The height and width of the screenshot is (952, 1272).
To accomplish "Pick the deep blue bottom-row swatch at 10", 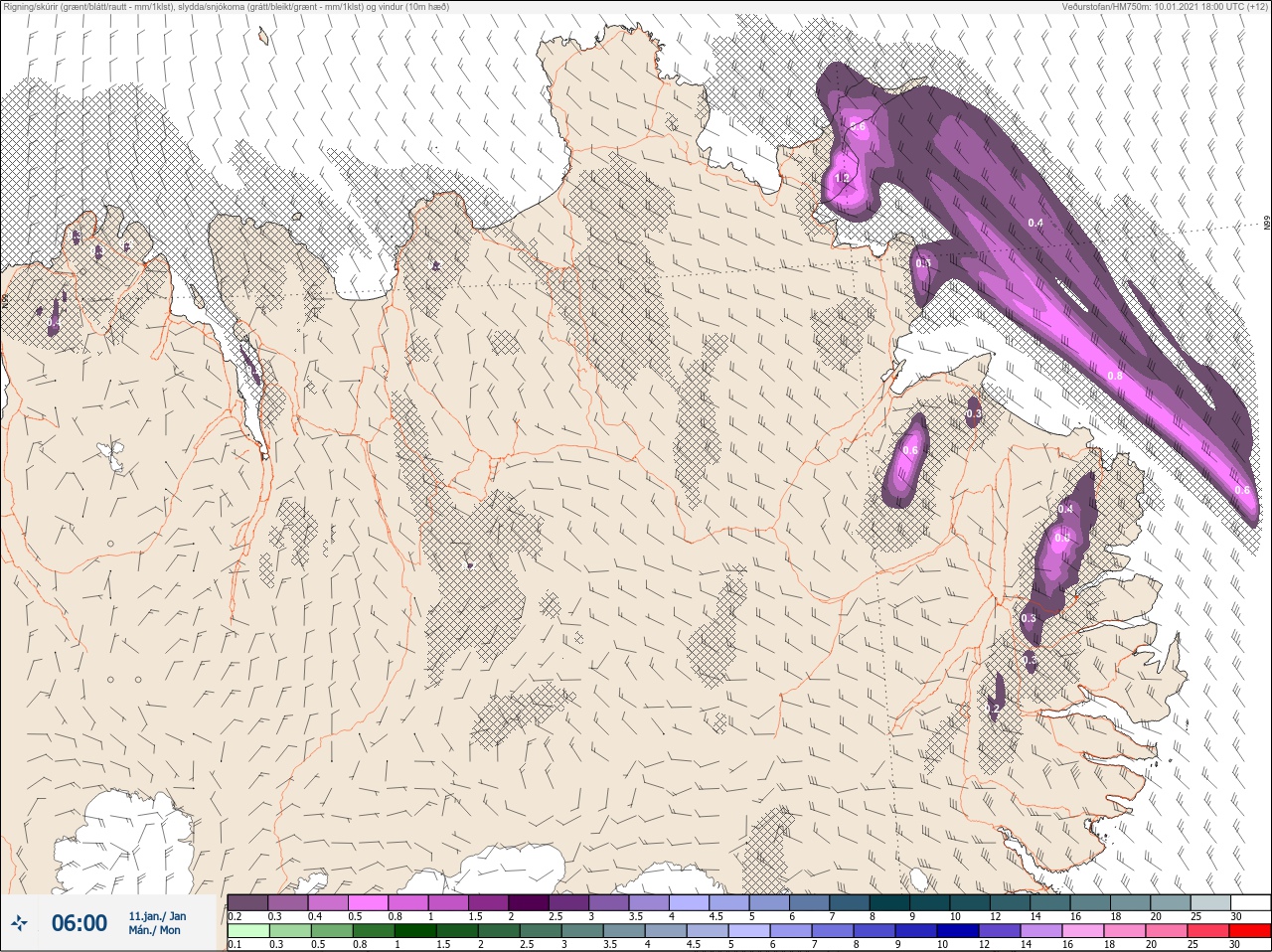I will pos(958,931).
